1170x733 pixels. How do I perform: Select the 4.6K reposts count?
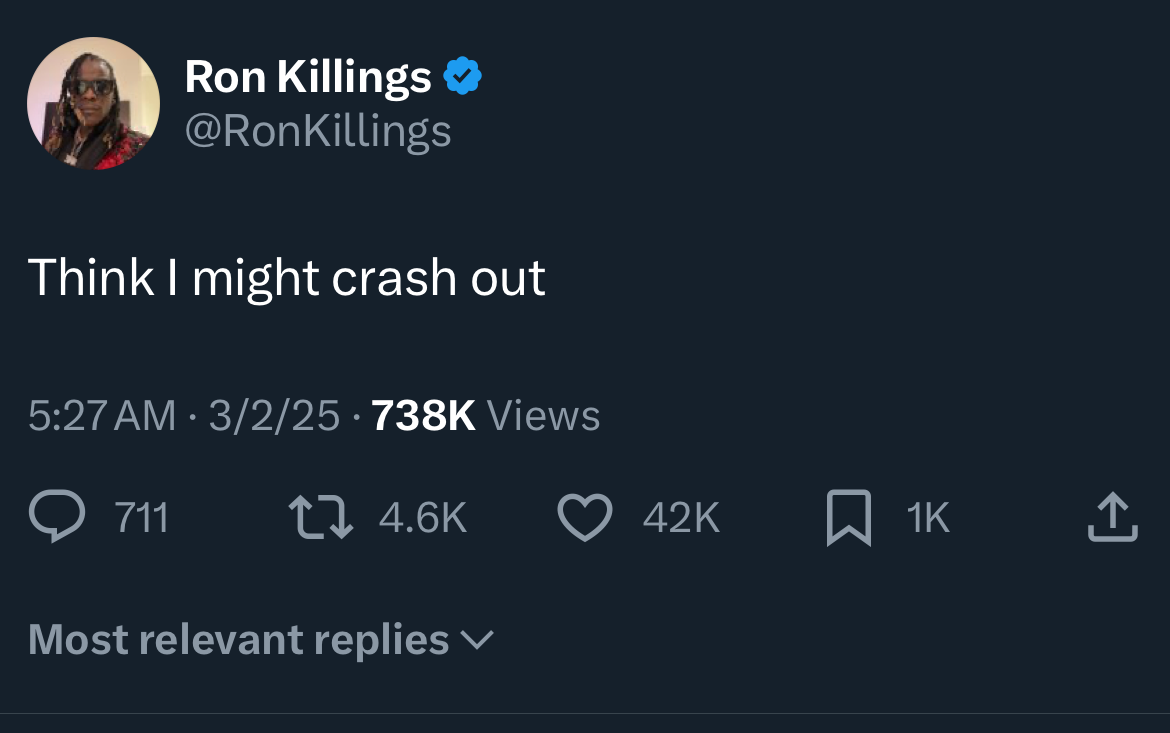(x=423, y=518)
